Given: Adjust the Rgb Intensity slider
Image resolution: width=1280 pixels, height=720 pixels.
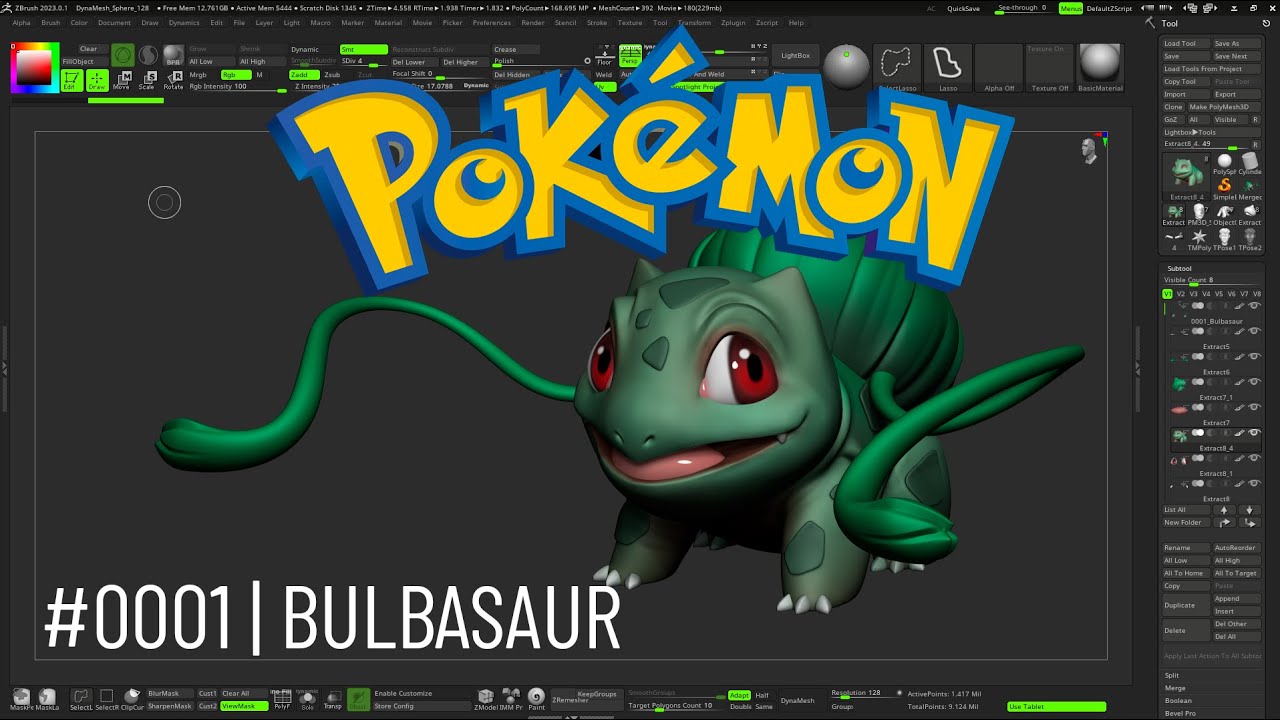Looking at the screenshot, I should point(238,87).
